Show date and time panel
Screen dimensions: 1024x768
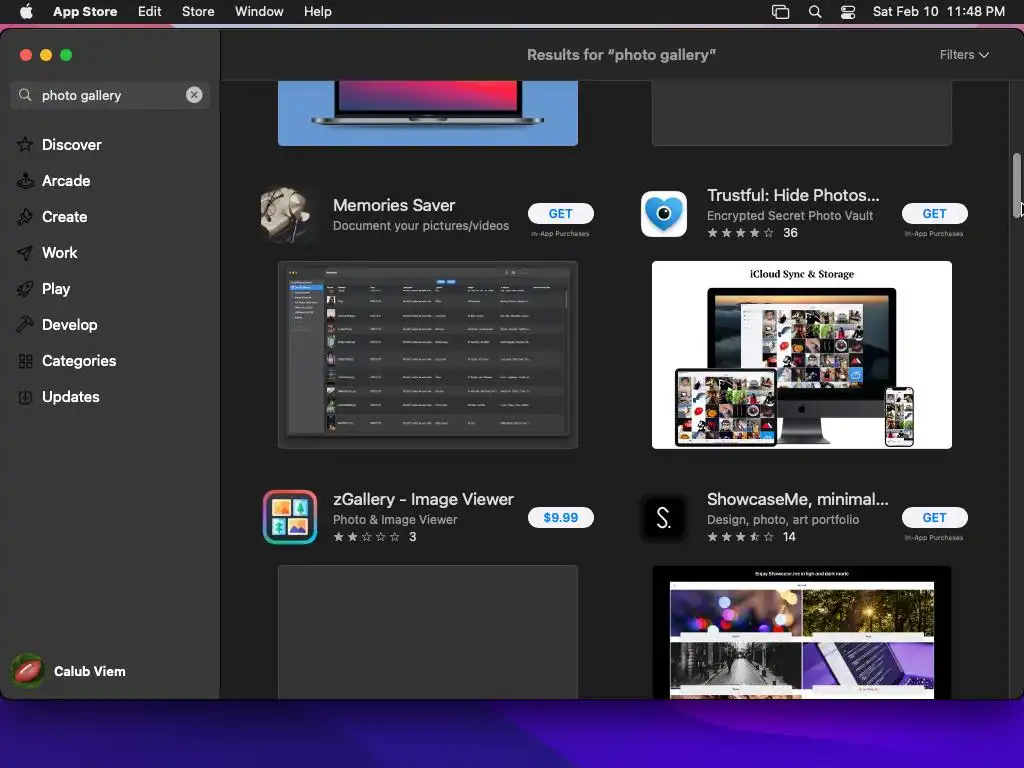(938, 11)
